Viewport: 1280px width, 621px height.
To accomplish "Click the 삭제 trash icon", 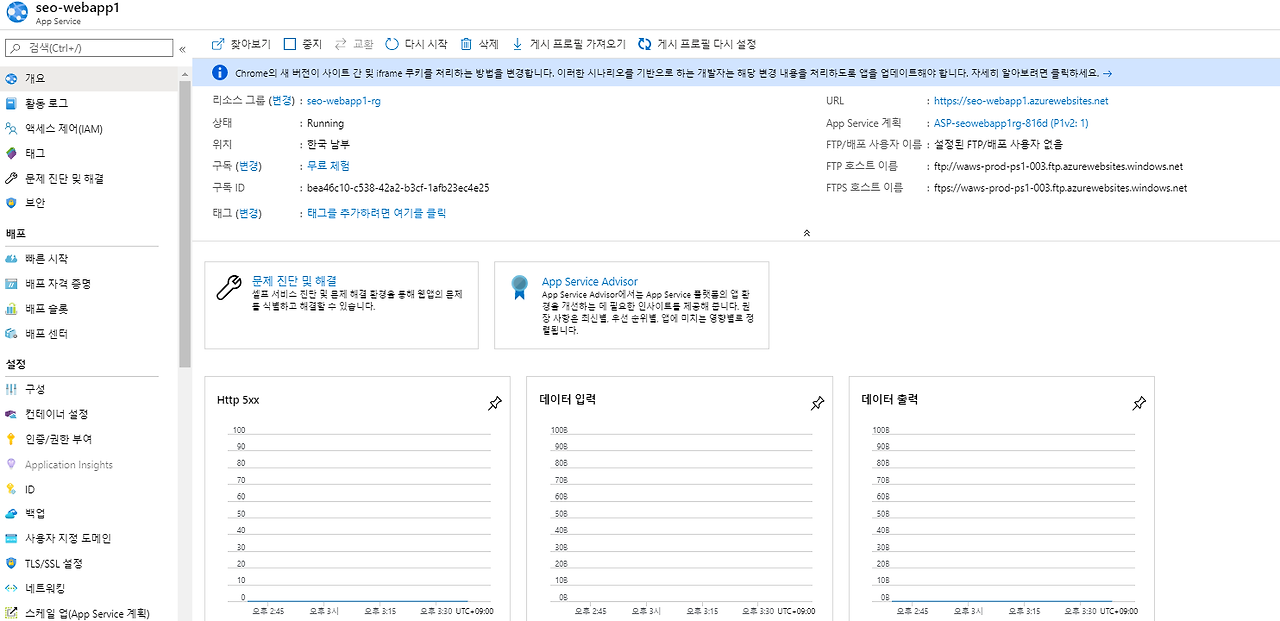I will click(466, 44).
